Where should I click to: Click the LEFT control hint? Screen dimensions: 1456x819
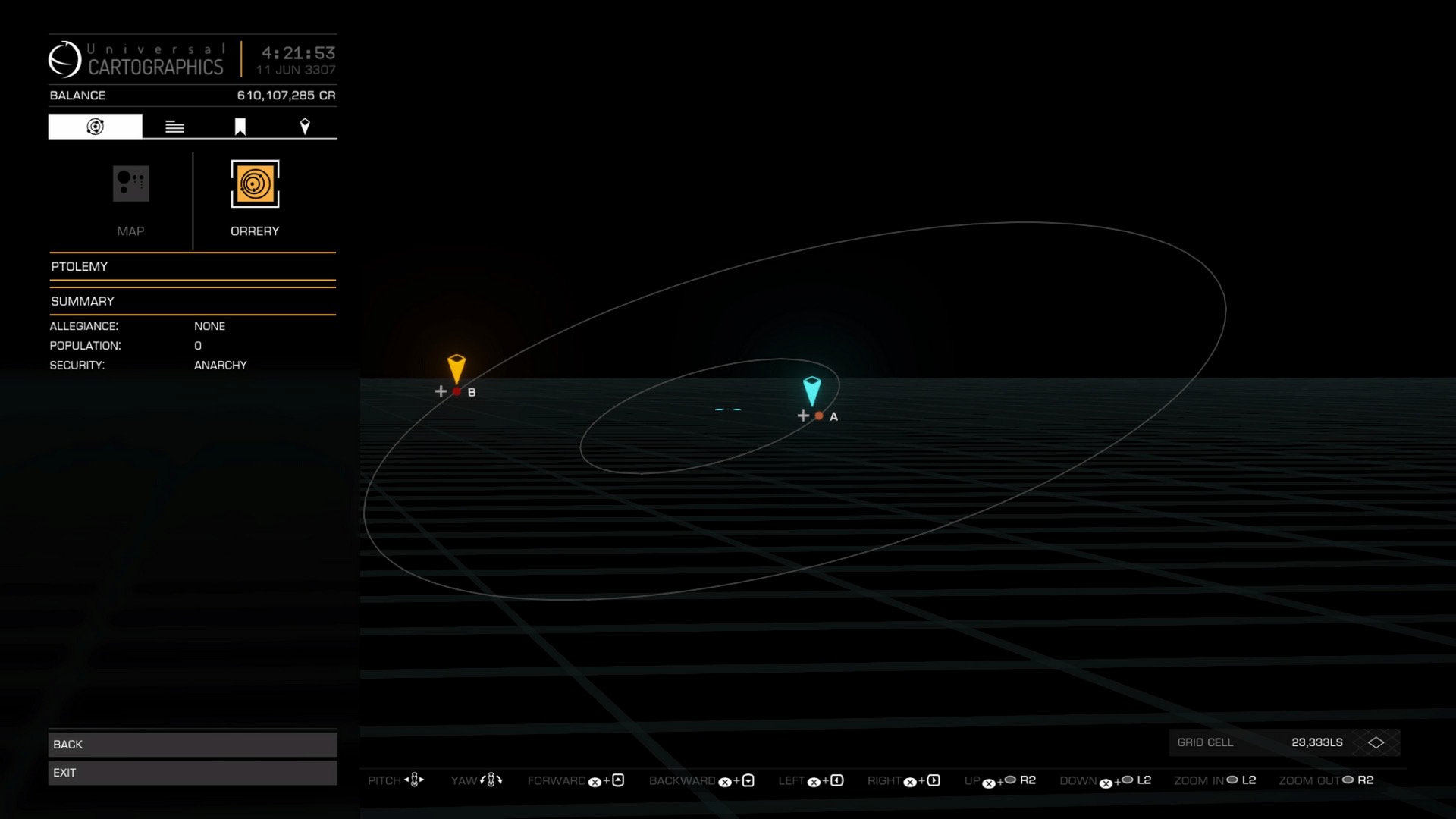[x=811, y=780]
